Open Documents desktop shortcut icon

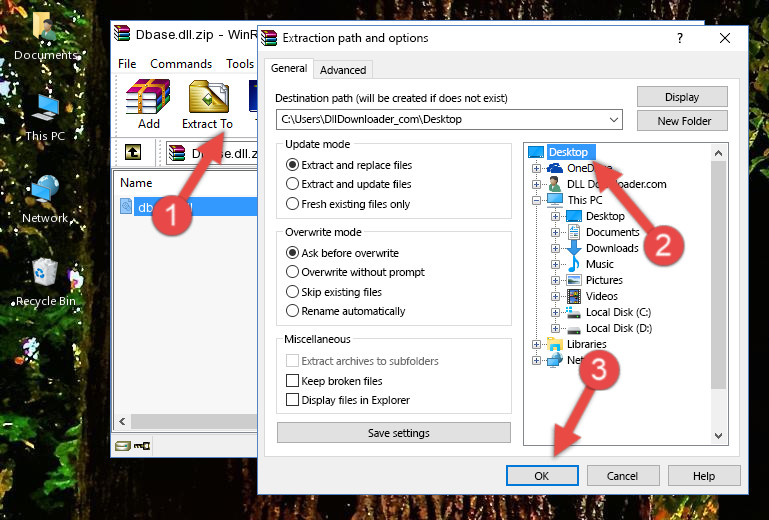45,26
